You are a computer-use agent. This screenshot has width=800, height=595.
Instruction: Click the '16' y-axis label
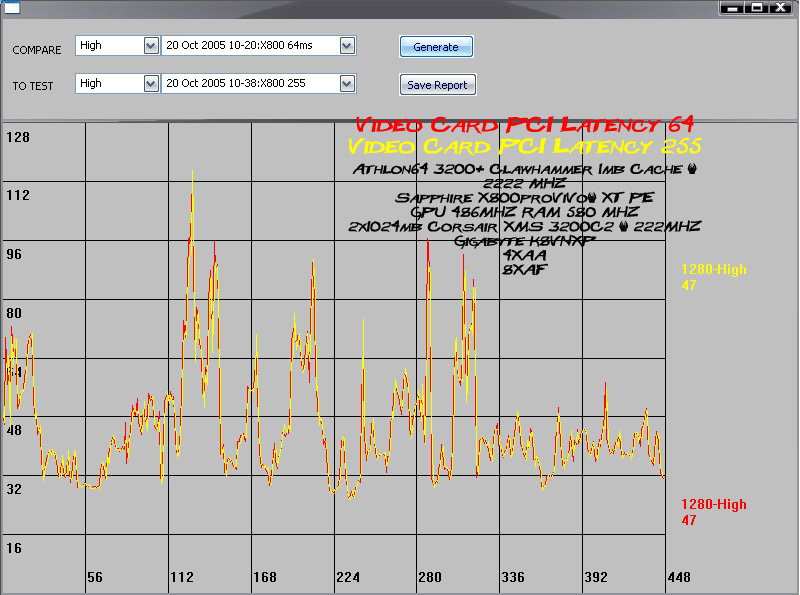(14, 549)
